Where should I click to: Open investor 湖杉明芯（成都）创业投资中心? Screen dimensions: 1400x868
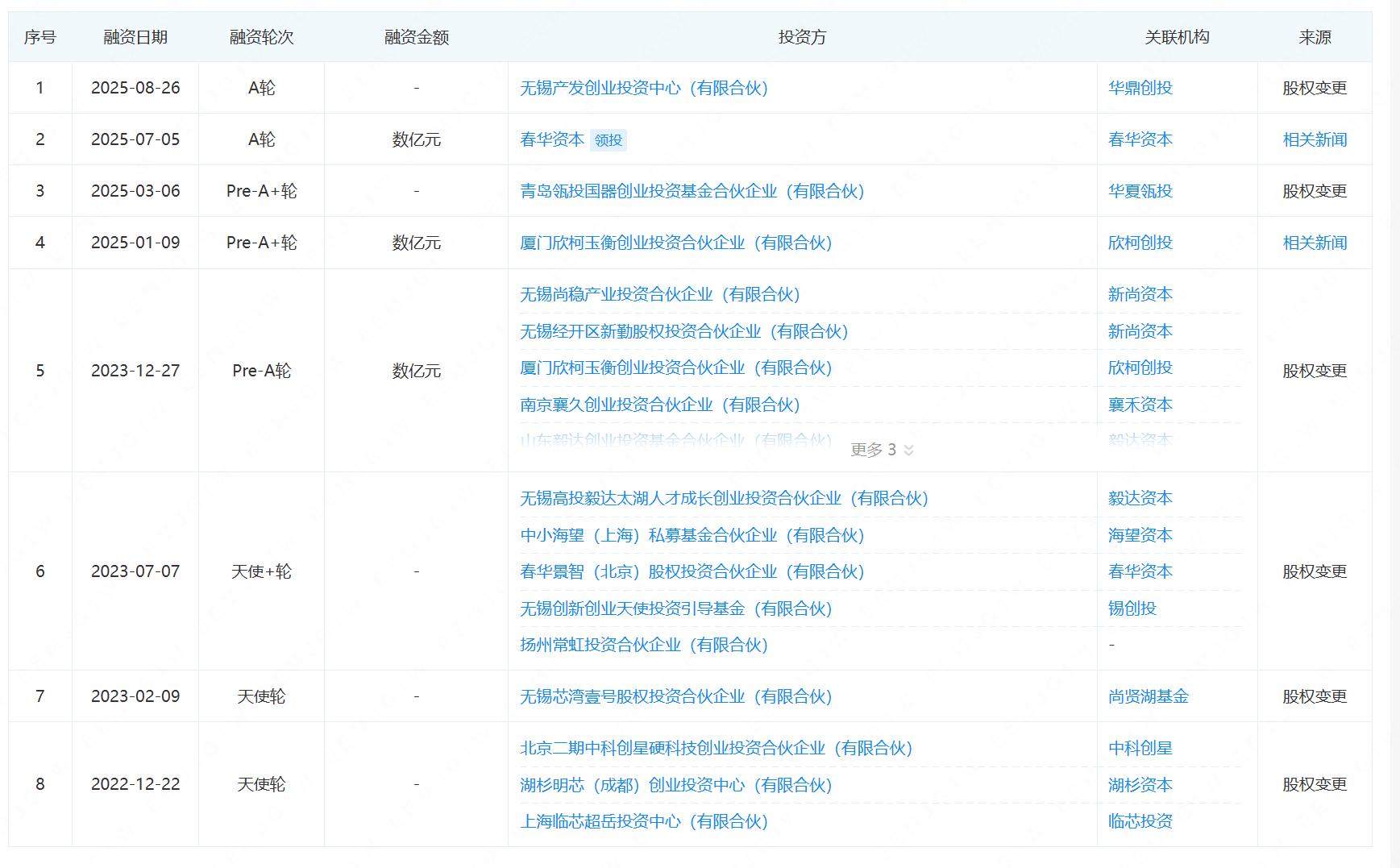point(676,785)
